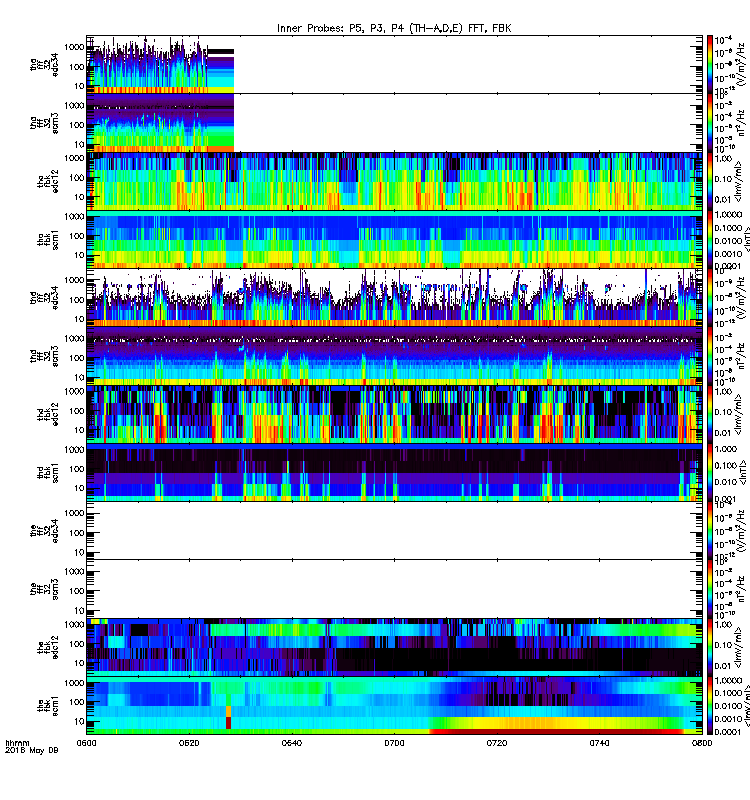
Task: Click the "tha fff 32 scm3" panel label
Action: tap(44, 122)
